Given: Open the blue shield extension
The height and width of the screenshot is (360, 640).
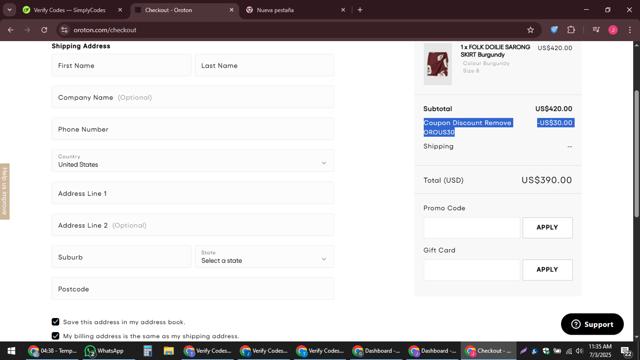Looking at the screenshot, I should [554, 30].
